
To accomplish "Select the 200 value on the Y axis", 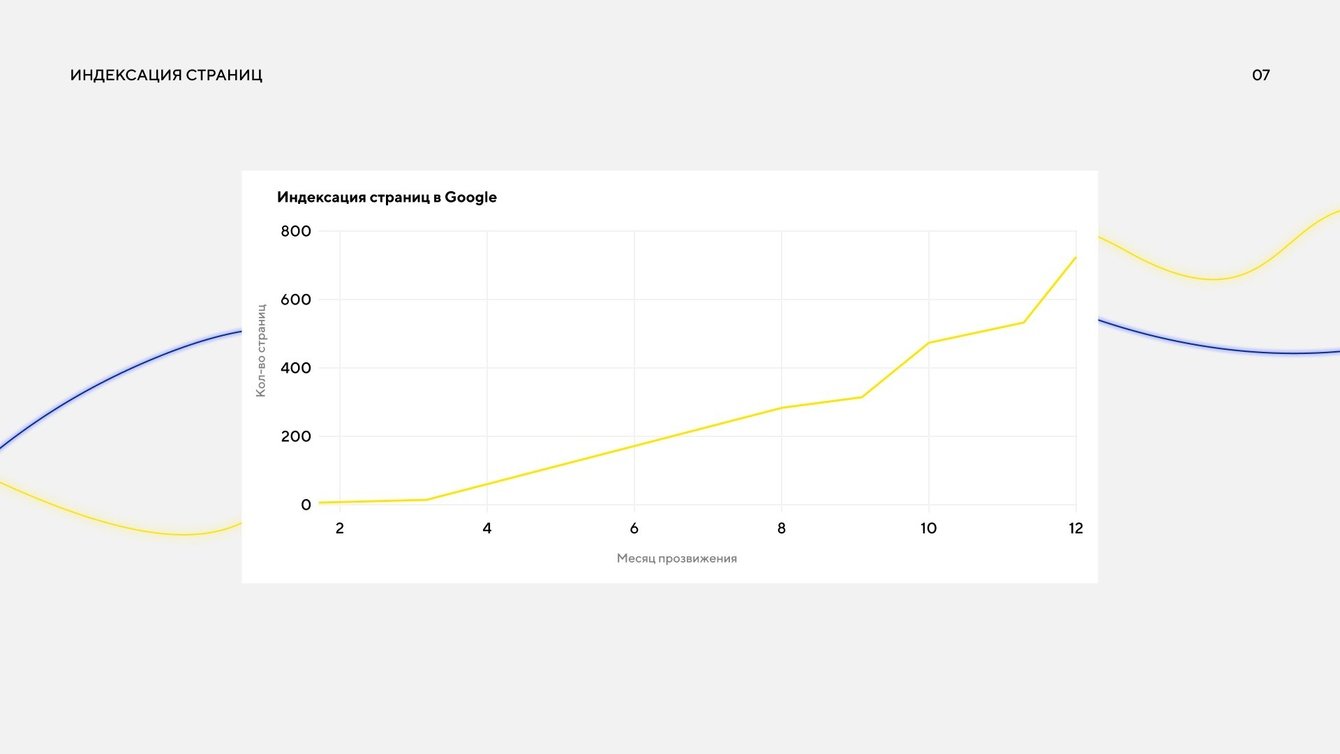I will pyautogui.click(x=295, y=436).
